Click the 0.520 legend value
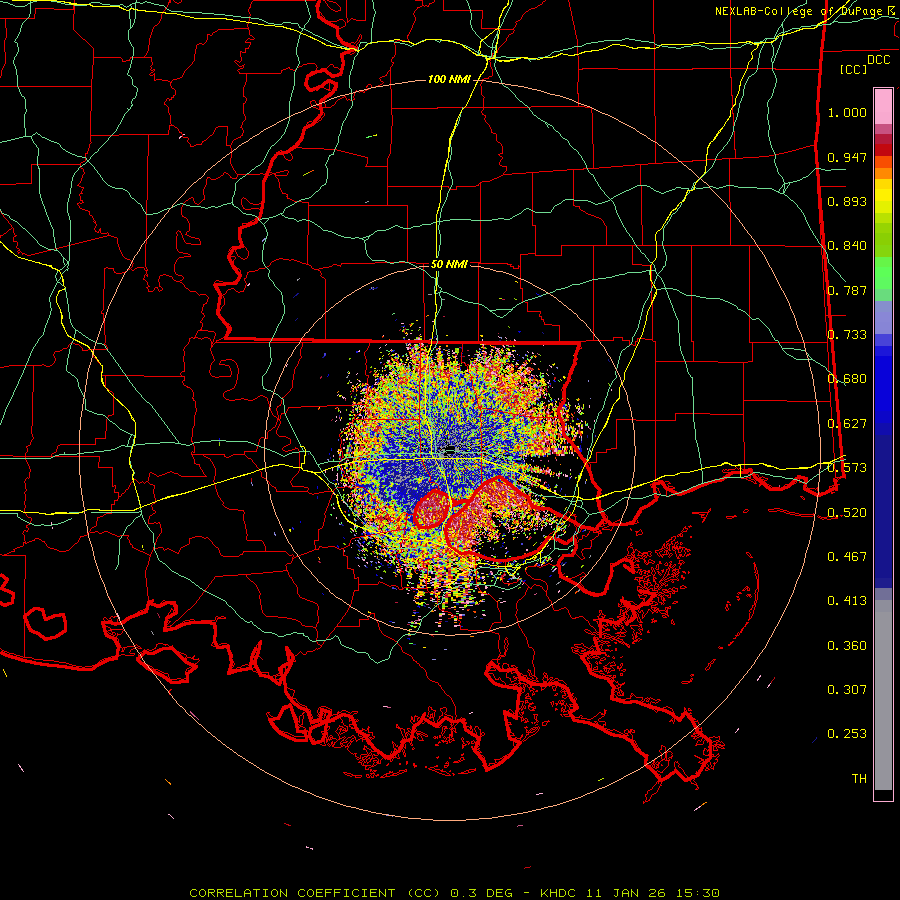The height and width of the screenshot is (900, 900). click(x=847, y=512)
